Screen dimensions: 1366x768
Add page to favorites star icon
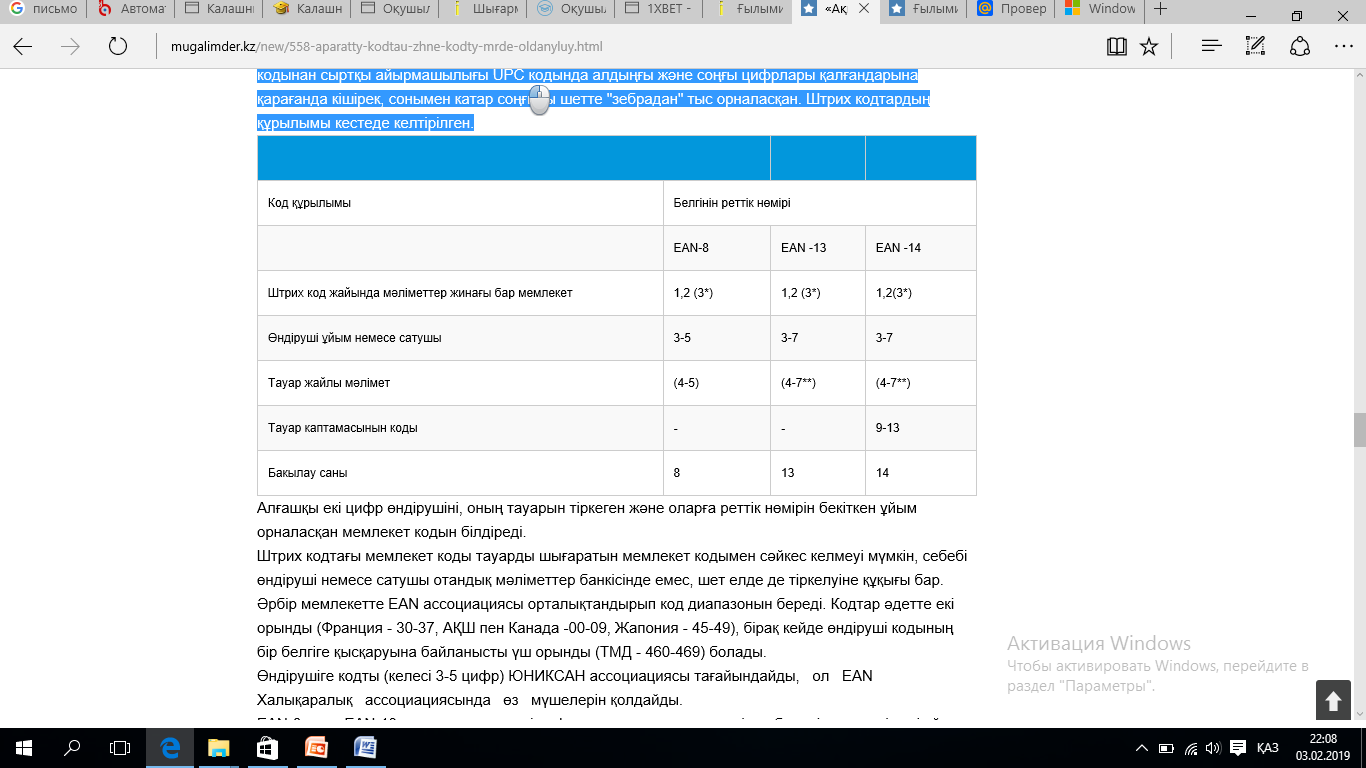pyautogui.click(x=1149, y=46)
